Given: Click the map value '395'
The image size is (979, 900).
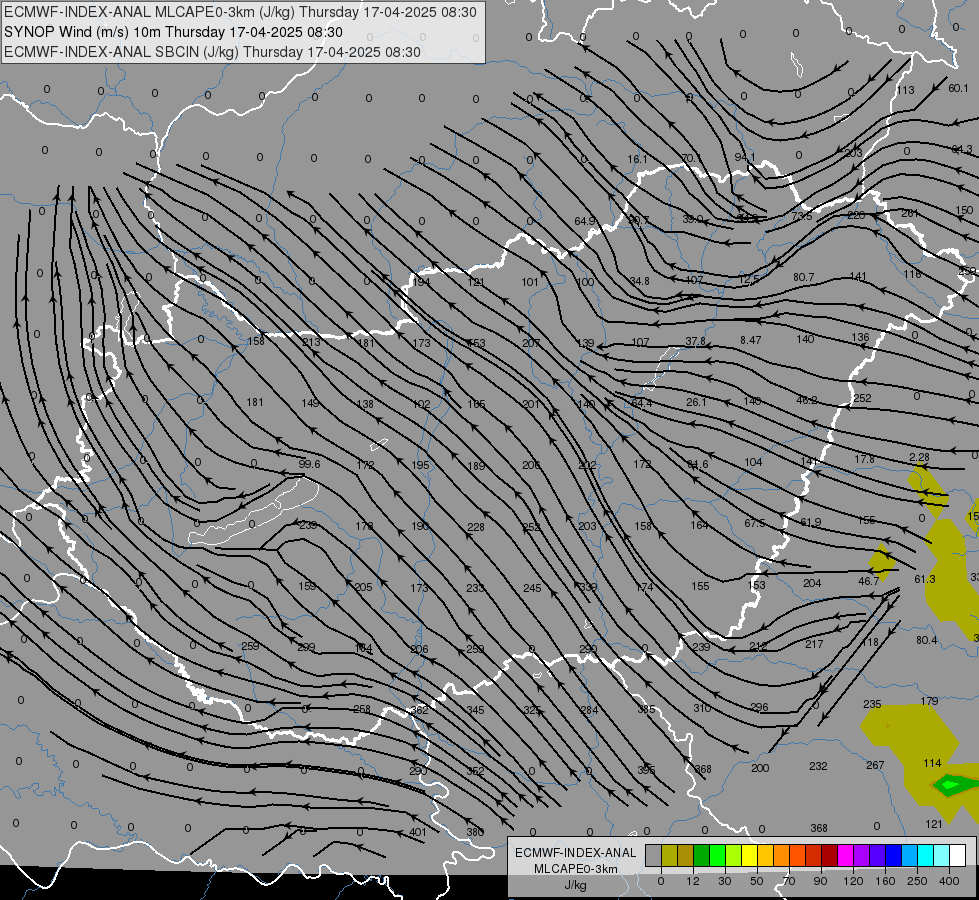Looking at the screenshot, I should 646,769.
